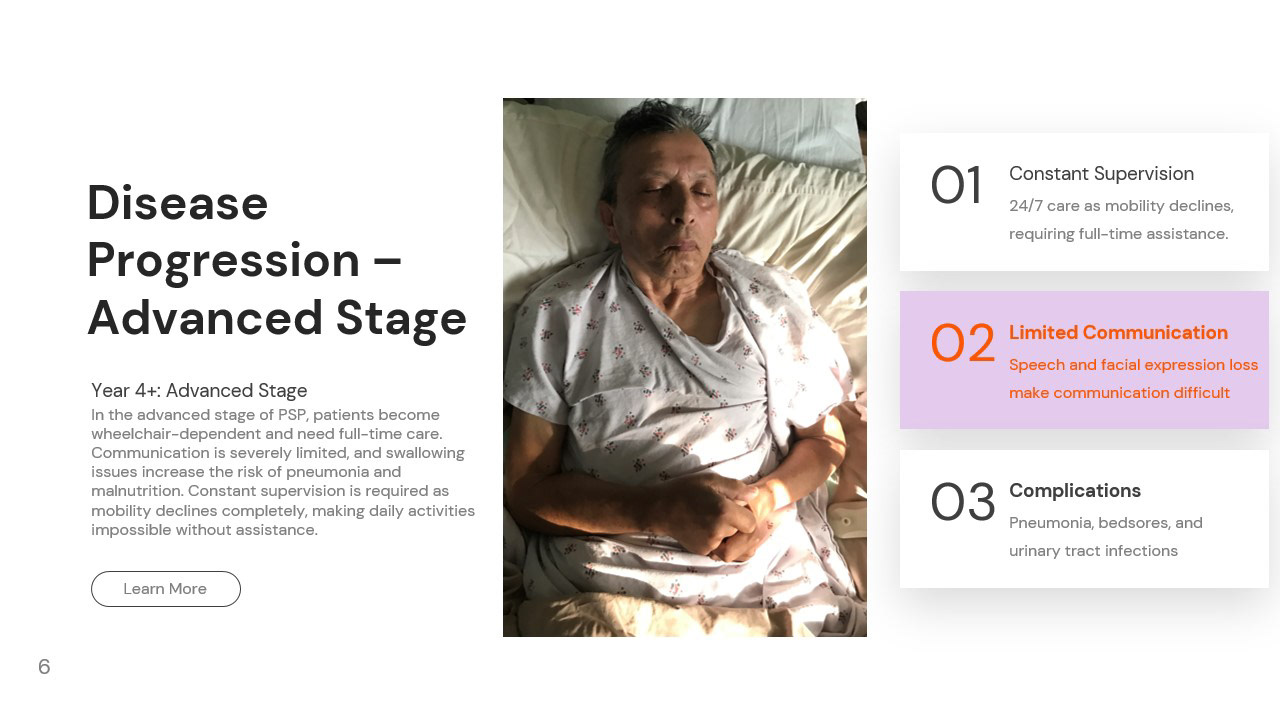This screenshot has width=1280, height=720.
Task: Select the advanced stage PSP description paragraph
Action: [283, 472]
